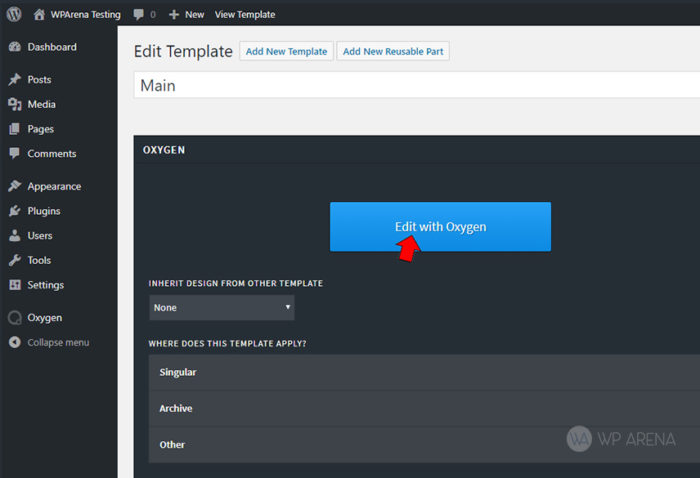This screenshot has height=478, width=700.
Task: Click the OXYGEN metabox header
Action: pyautogui.click(x=417, y=150)
